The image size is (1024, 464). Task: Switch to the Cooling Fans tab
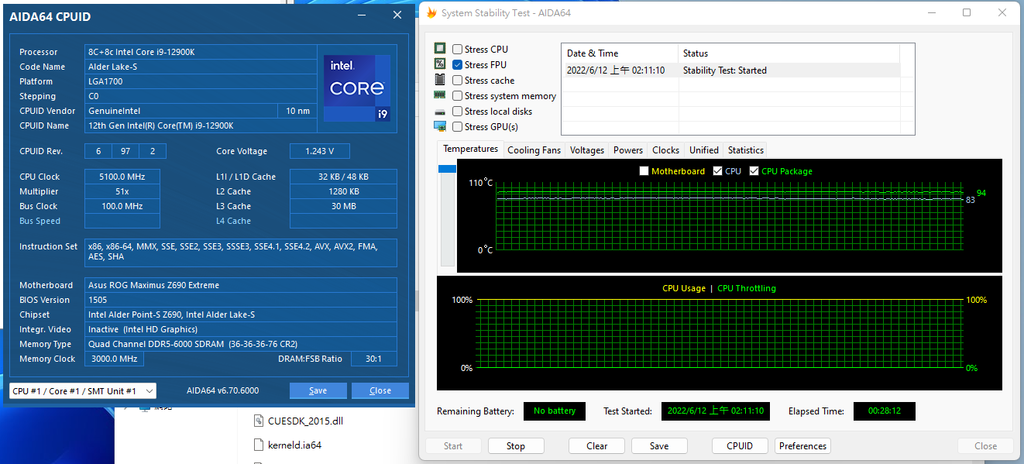534,150
